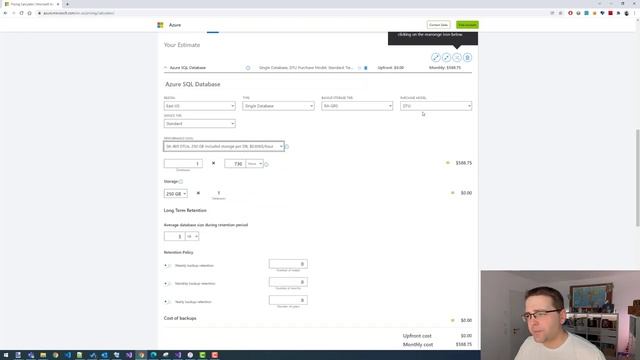This screenshot has height=360, width=640.
Task: Open the Windows Start menu
Action: coord(6,355)
